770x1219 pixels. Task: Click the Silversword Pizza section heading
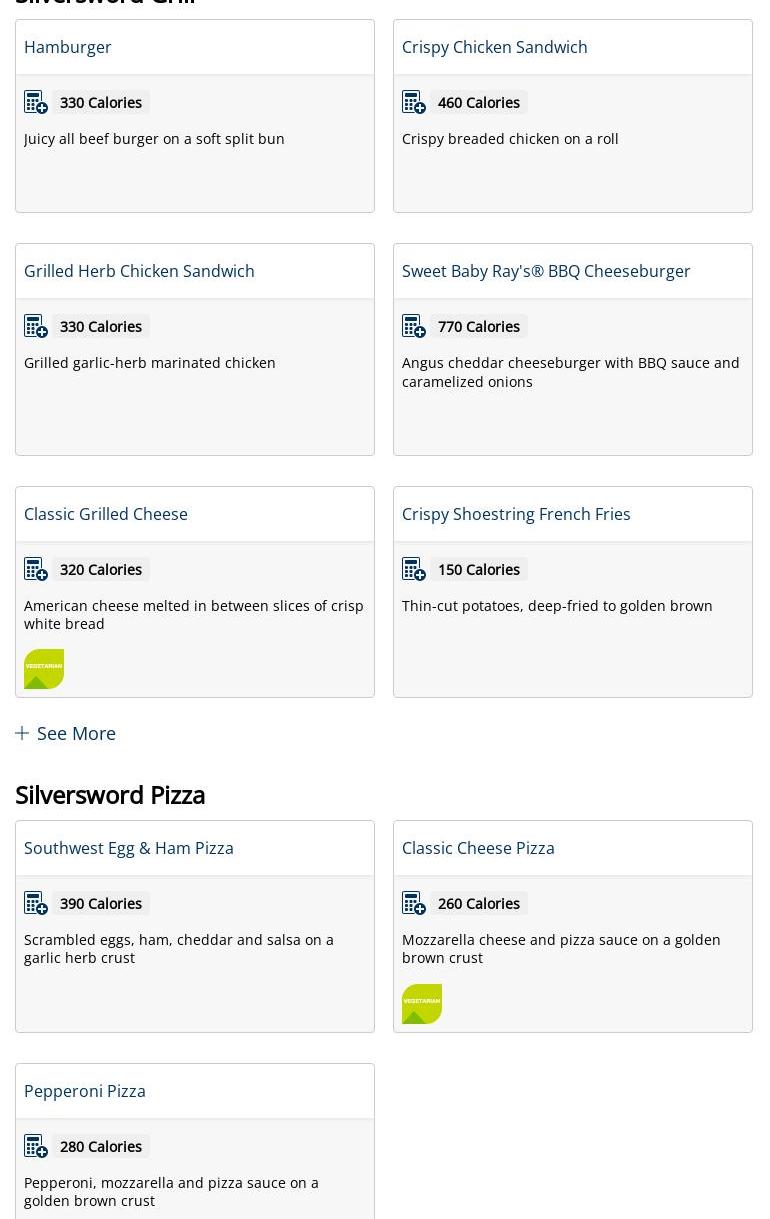click(x=110, y=795)
